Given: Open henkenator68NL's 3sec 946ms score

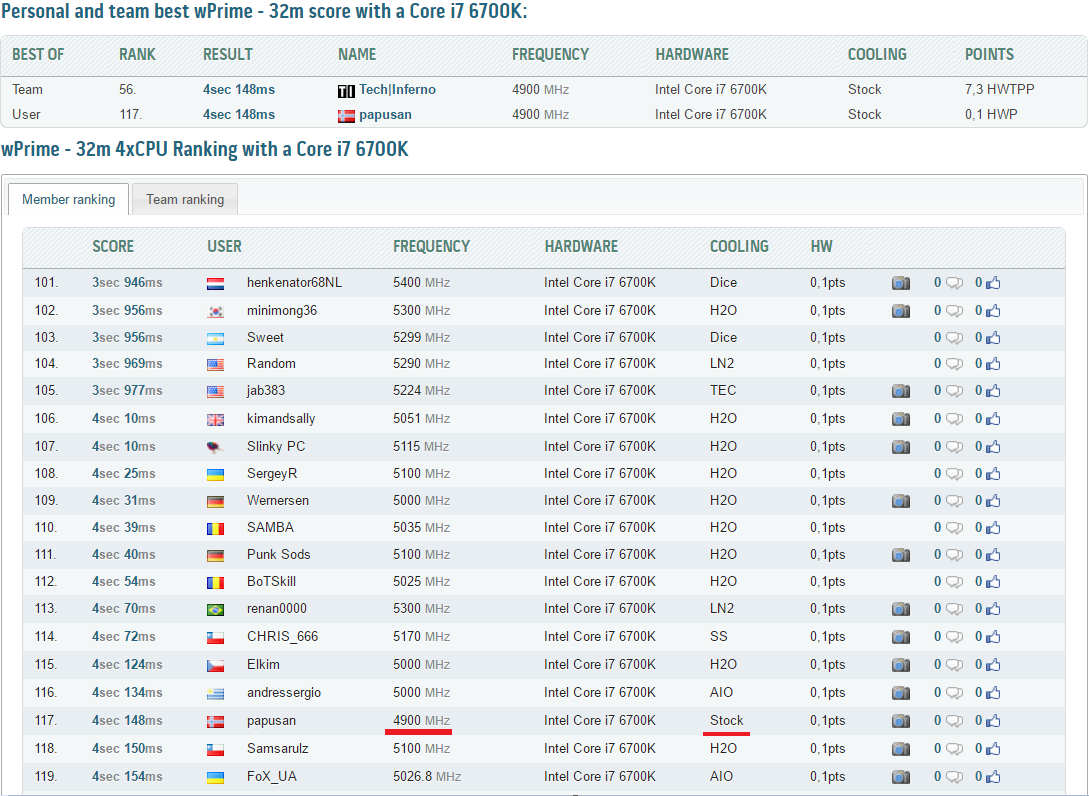Looking at the screenshot, I should coord(127,283).
